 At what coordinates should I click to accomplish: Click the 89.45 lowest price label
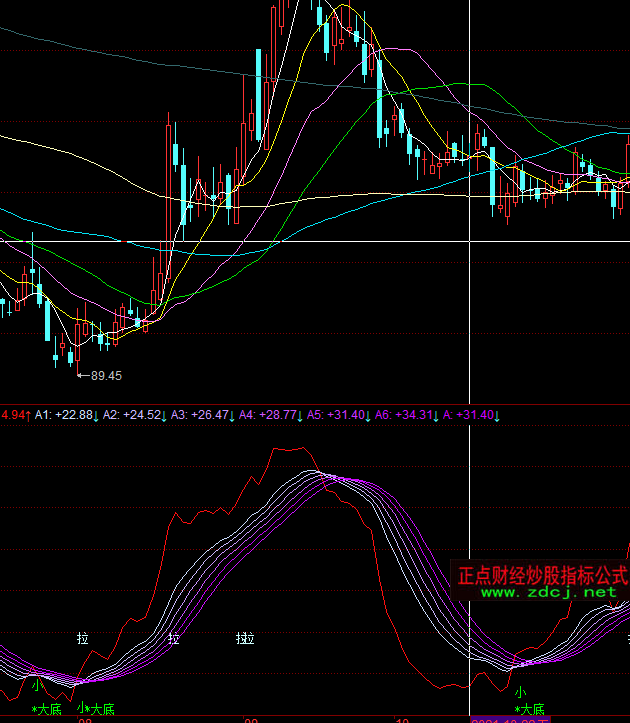[x=106, y=376]
